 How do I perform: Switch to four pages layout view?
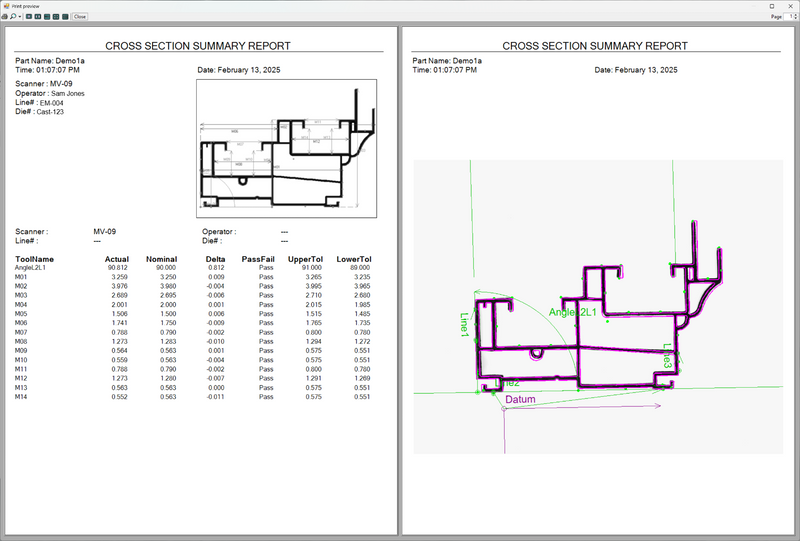click(x=56, y=17)
